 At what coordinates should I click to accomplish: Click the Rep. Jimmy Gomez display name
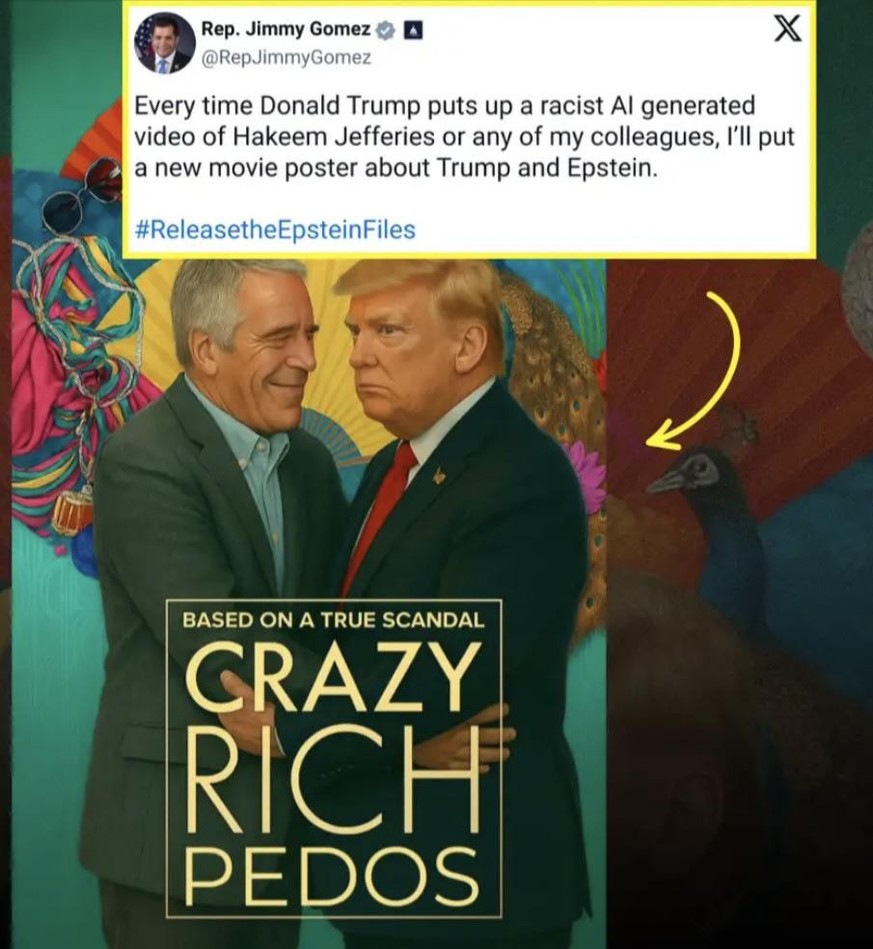[x=285, y=28]
